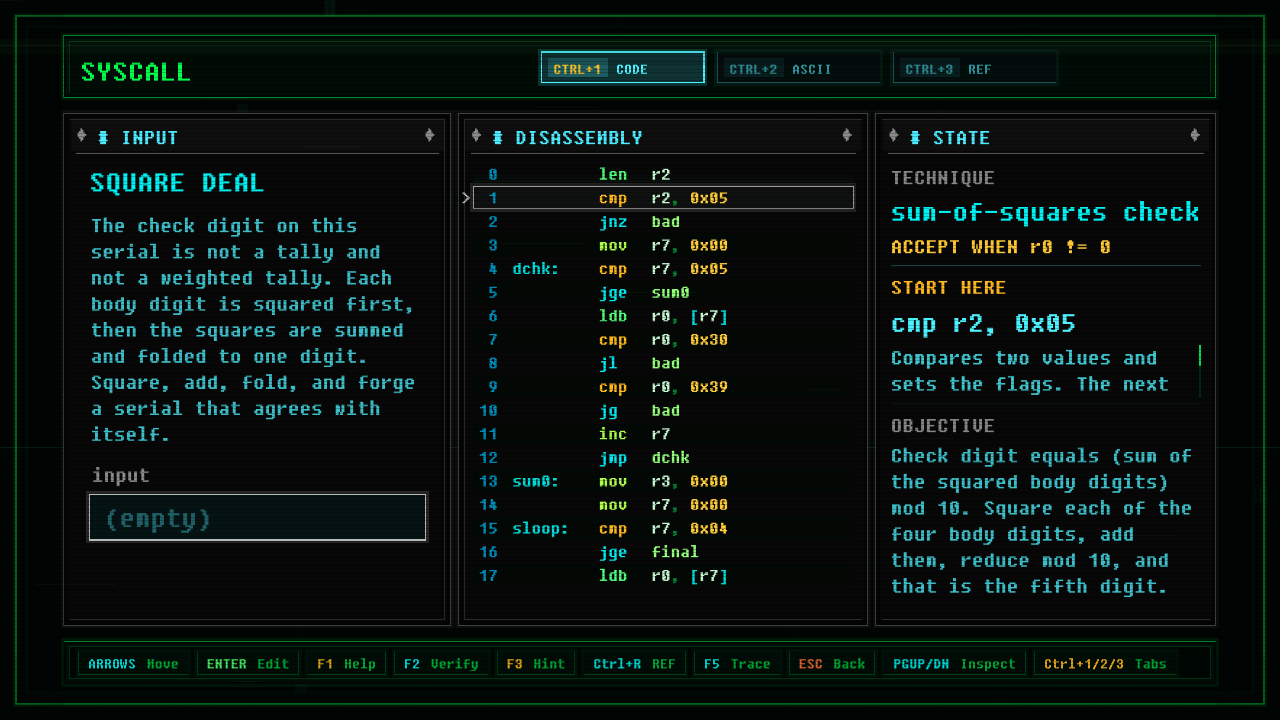Select line 14 'mov r7, 0x00'
Screen dimensions: 1280x720
point(663,505)
